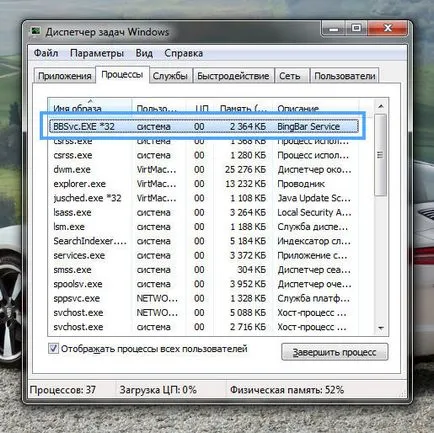Select the explorer.exe process
434x433 pixels.
point(204,184)
